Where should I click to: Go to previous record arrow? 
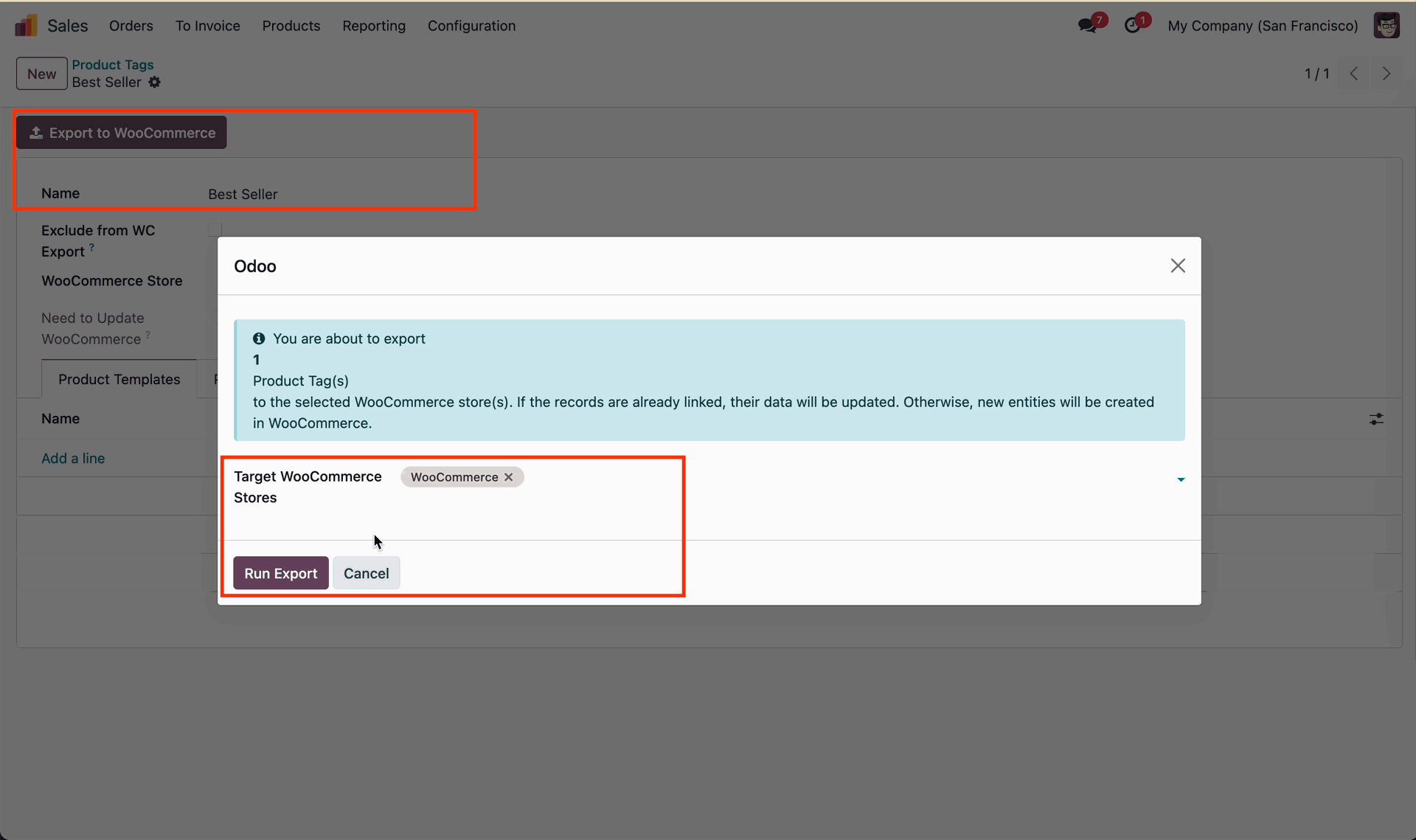[x=1354, y=74]
